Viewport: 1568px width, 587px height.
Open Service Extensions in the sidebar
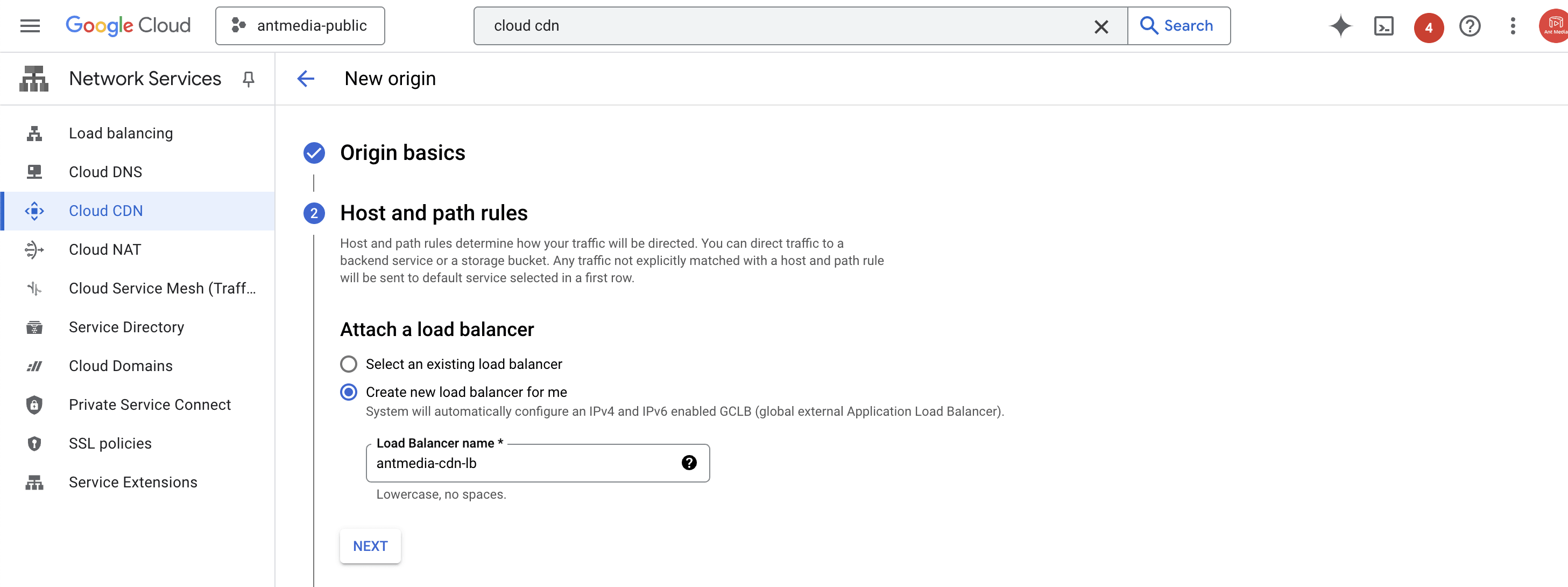(138, 483)
